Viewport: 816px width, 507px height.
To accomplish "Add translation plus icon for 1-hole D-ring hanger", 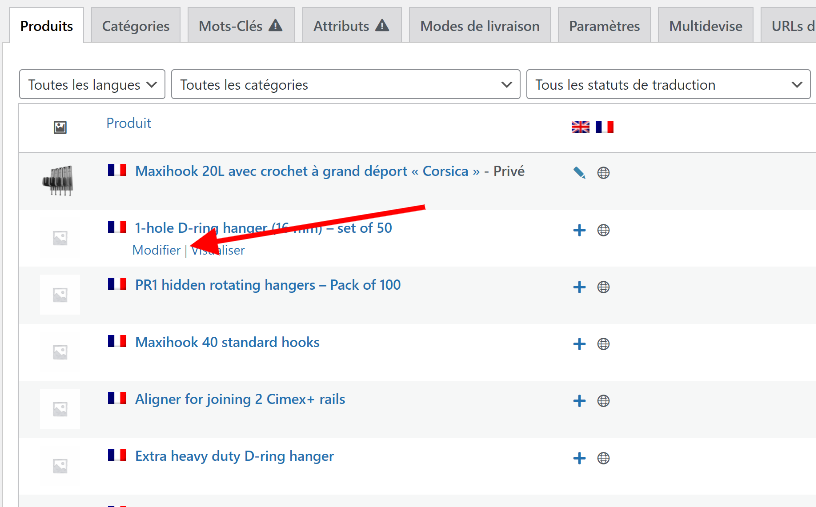I will click(x=579, y=230).
